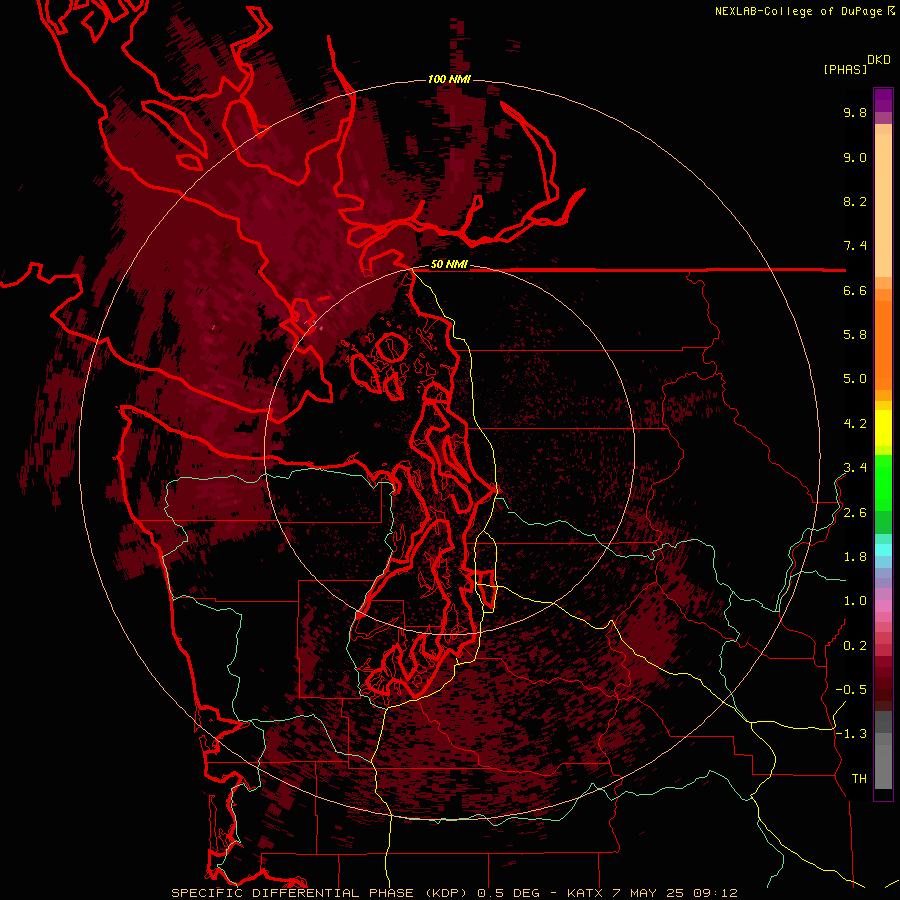Click the 2.6 legend value

click(855, 513)
